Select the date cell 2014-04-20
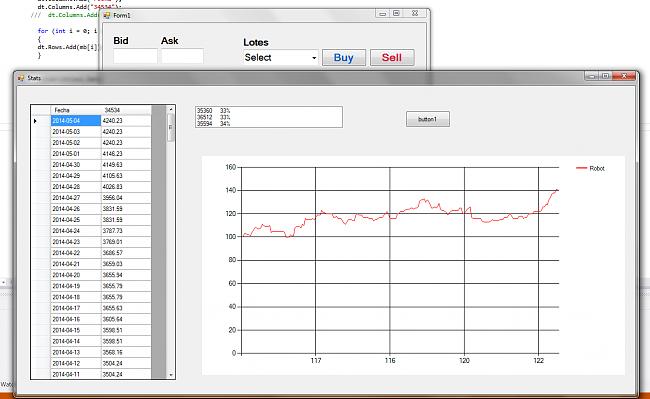650x399 pixels. point(75,275)
